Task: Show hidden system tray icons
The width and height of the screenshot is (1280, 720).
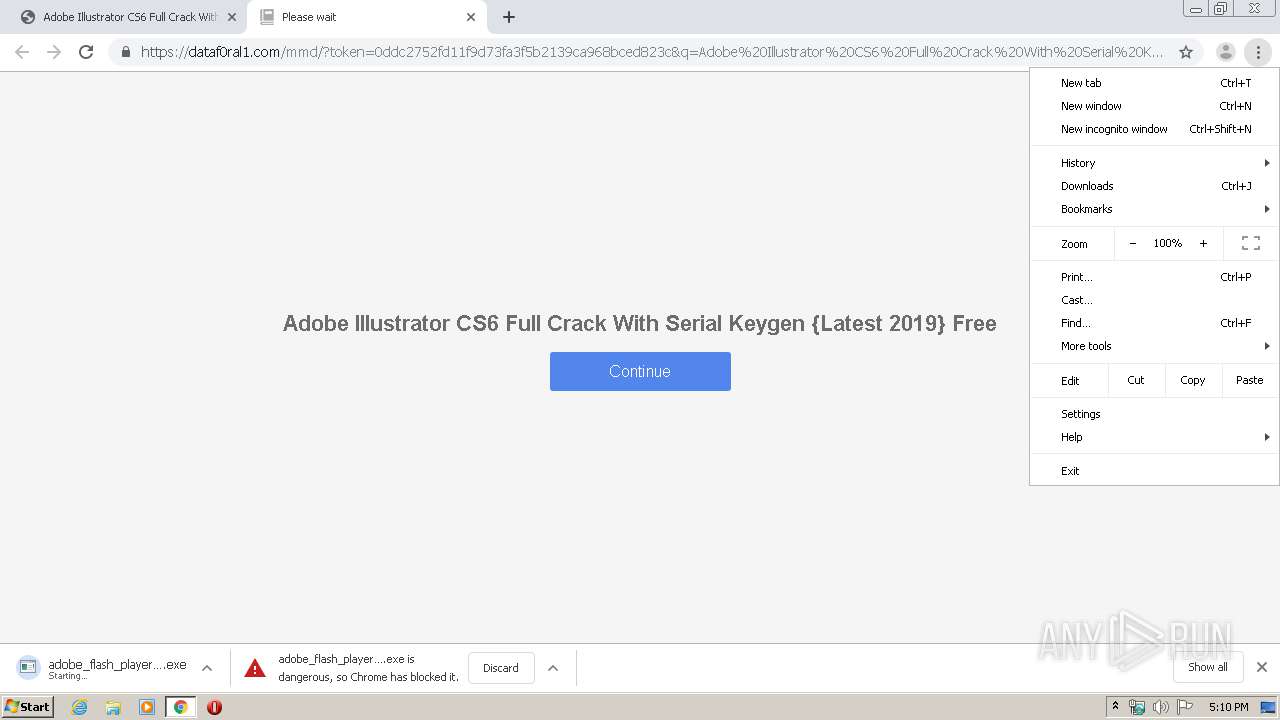Action: [x=1115, y=707]
